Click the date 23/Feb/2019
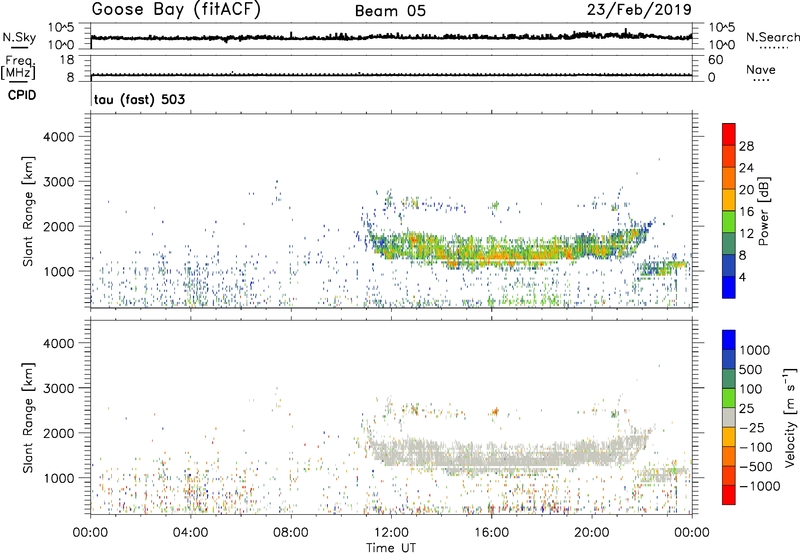Image resolution: width=800 pixels, height=554 pixels. (x=639, y=9)
